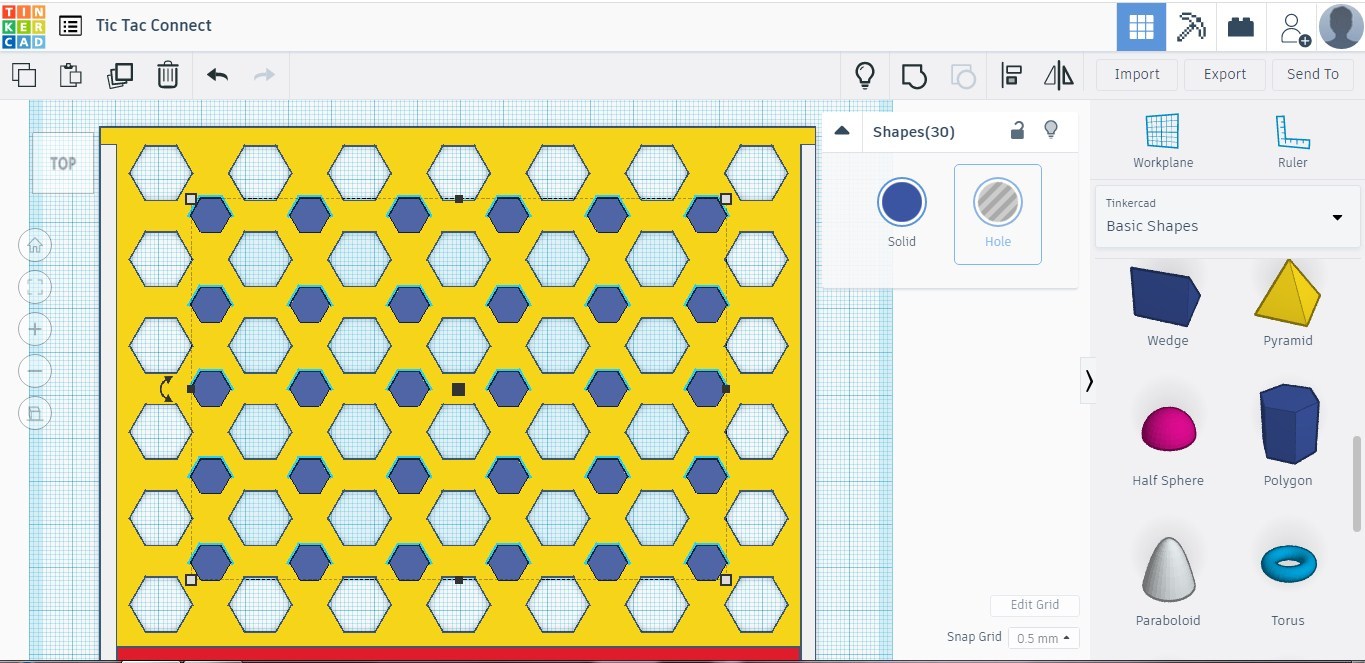
Task: Switch to 3D design grid view
Action: coord(1141,27)
